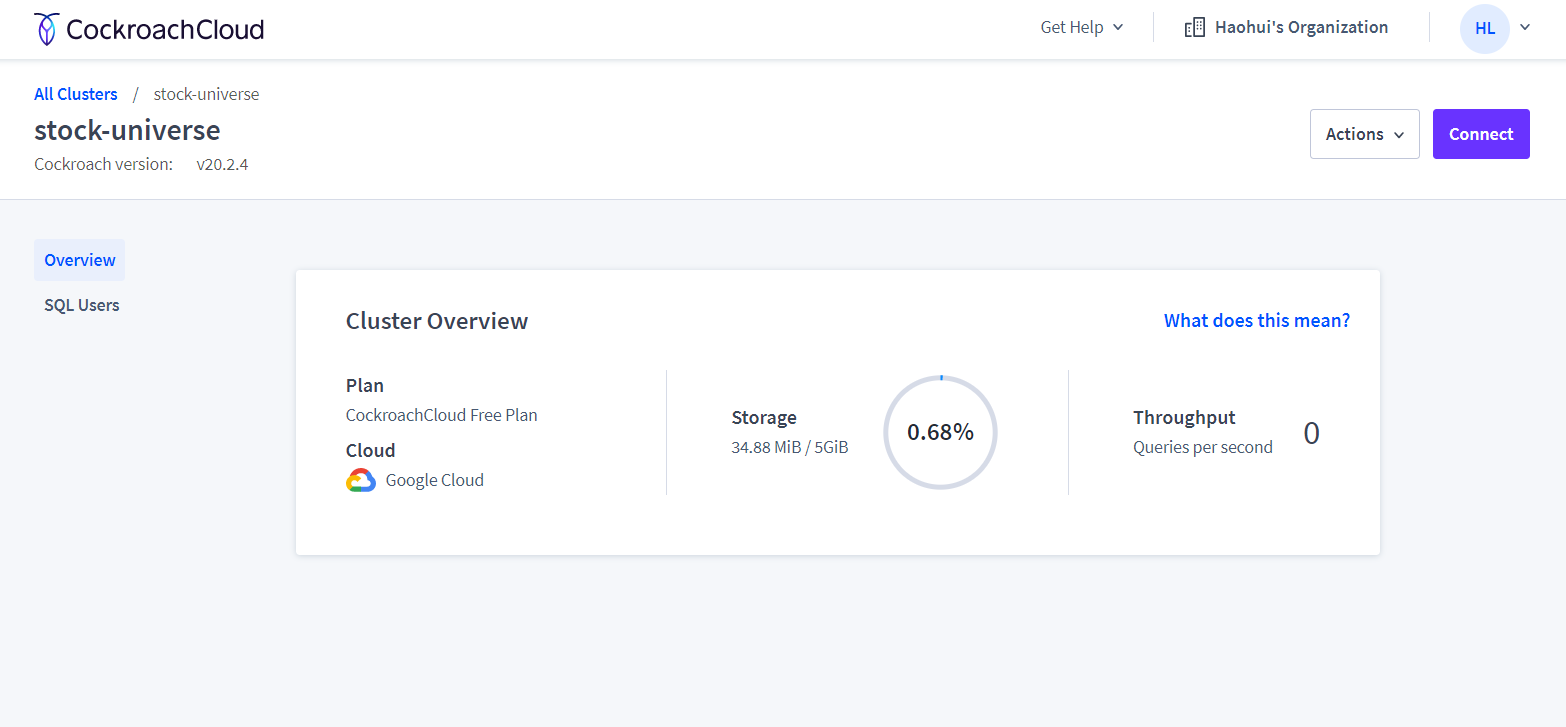Click the Cockroach version v20.2.4 text
This screenshot has width=1566, height=727.
pyautogui.click(x=222, y=164)
